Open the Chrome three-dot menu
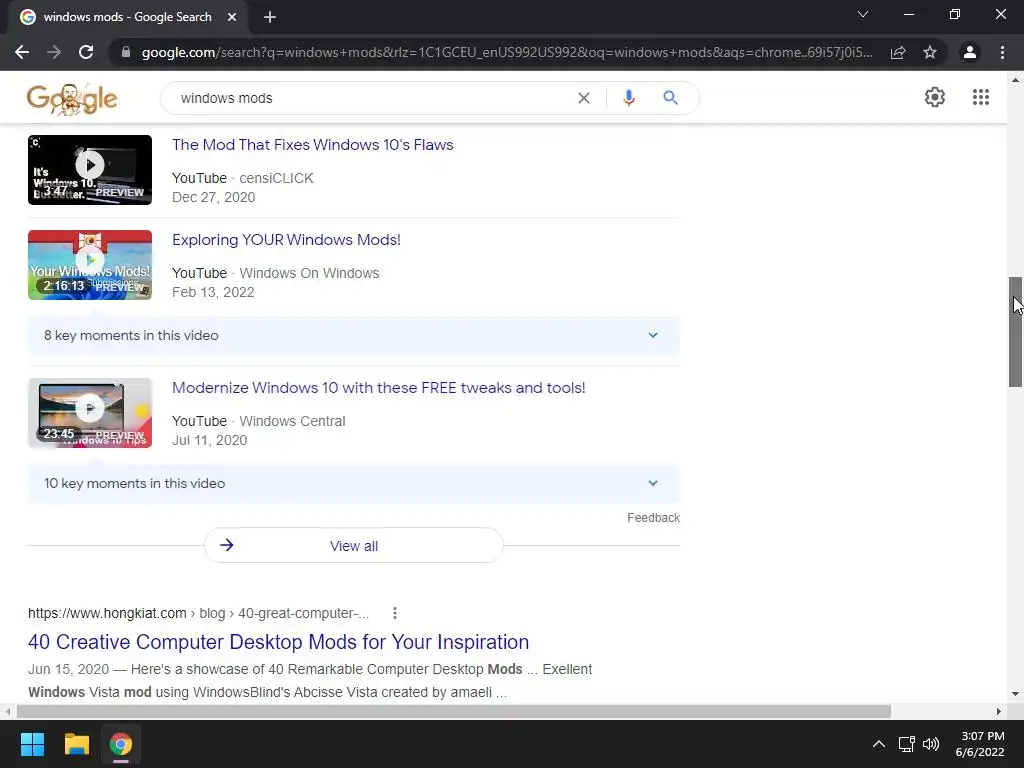The height and width of the screenshot is (768, 1024). [x=1002, y=52]
